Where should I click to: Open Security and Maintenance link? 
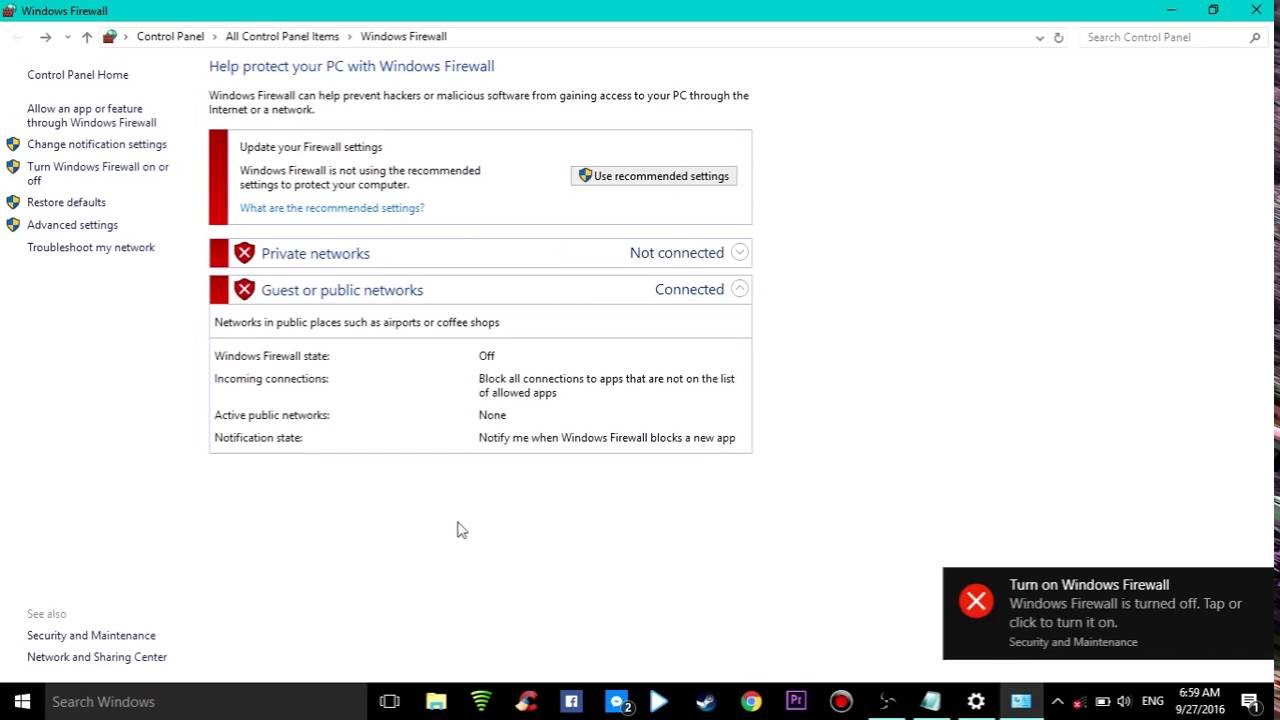click(91, 635)
